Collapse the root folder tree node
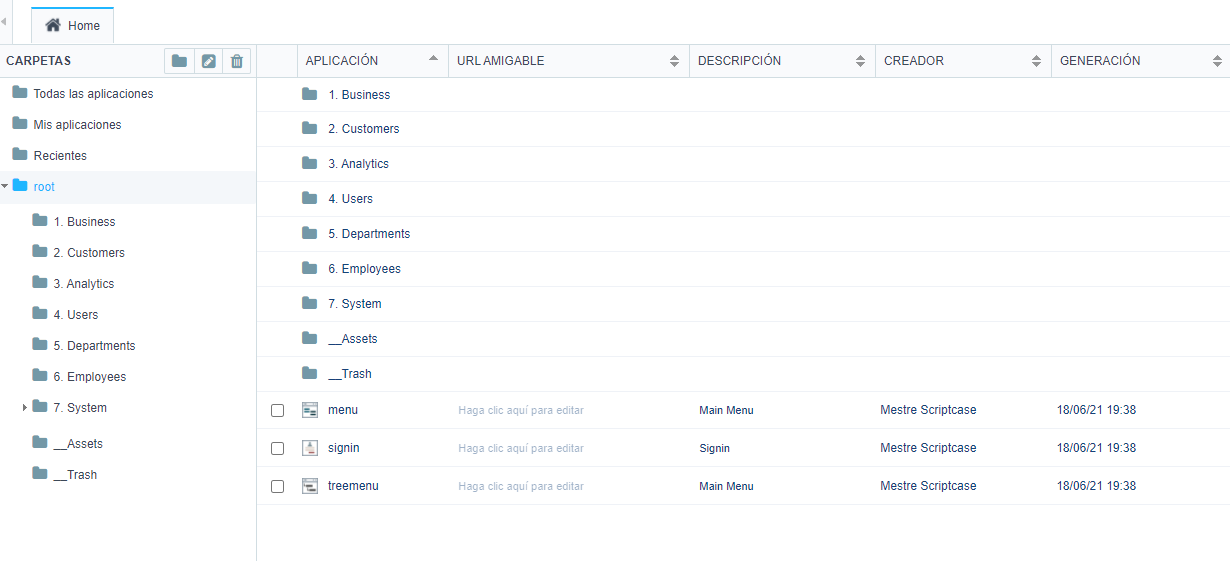 pos(5,186)
